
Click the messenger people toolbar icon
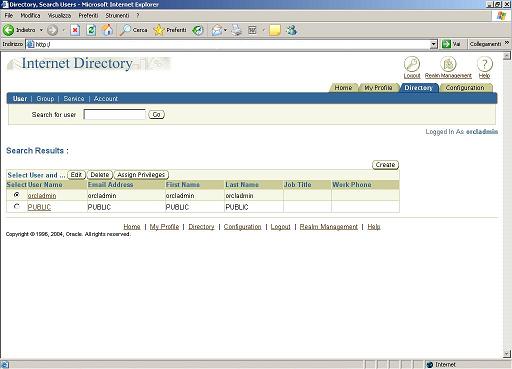tap(292, 30)
